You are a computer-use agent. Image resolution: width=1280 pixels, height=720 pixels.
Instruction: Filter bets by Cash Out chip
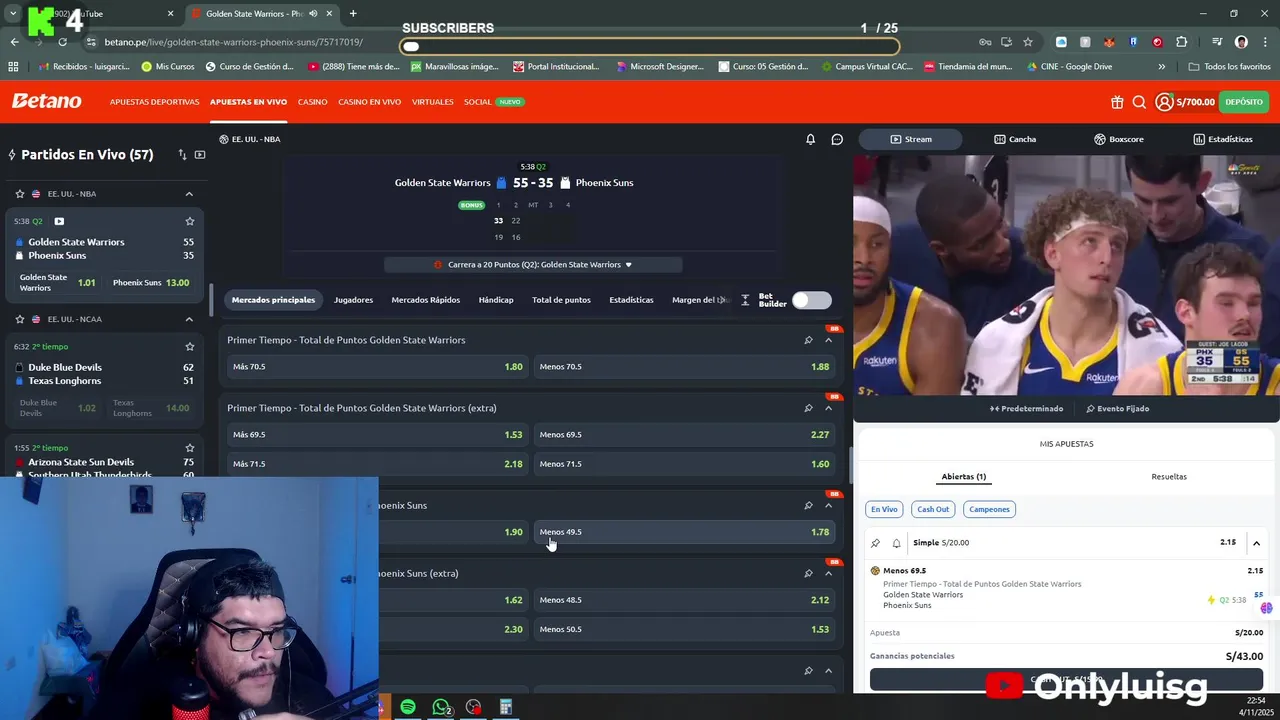[933, 509]
